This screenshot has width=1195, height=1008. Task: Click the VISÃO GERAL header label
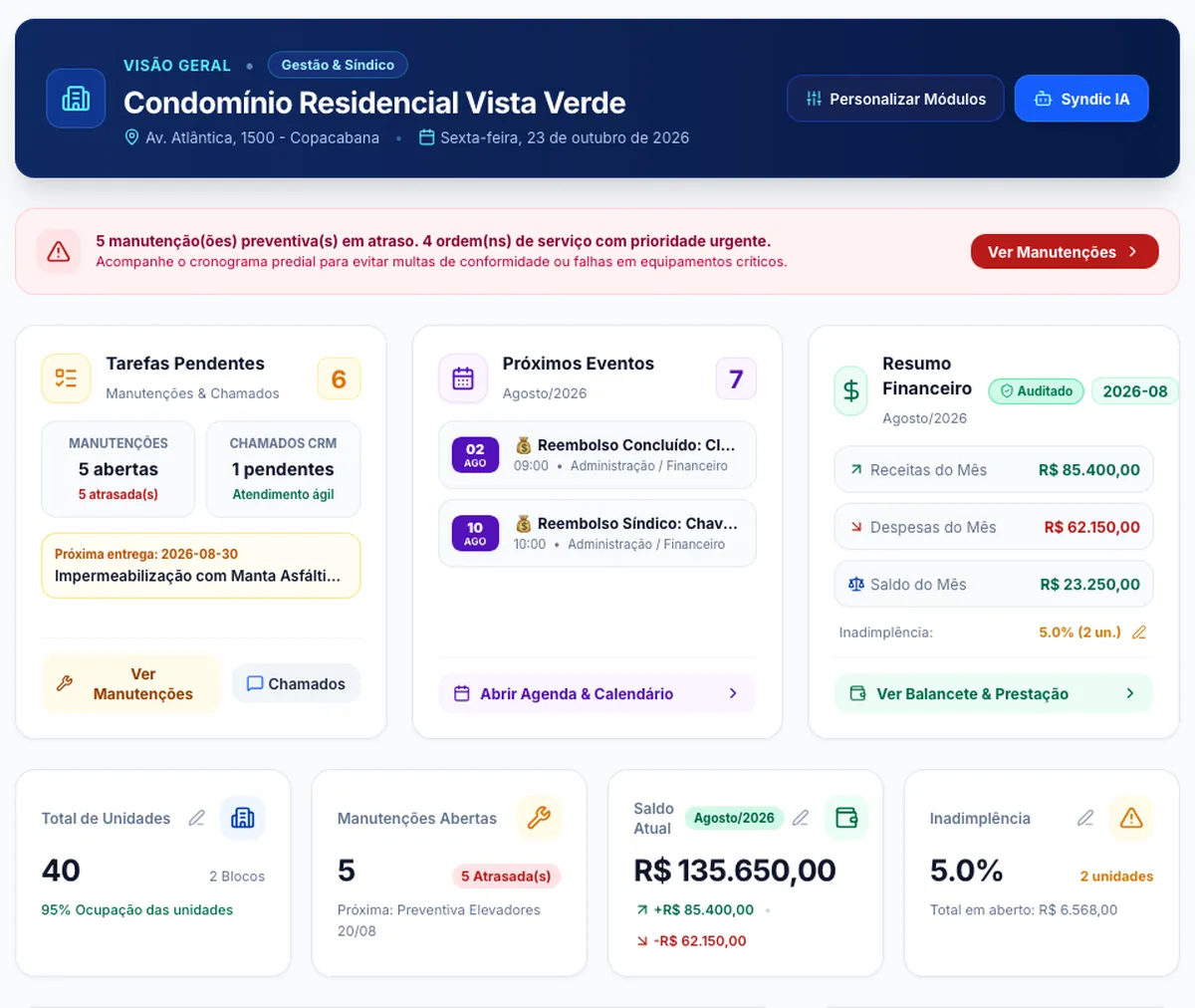(177, 65)
